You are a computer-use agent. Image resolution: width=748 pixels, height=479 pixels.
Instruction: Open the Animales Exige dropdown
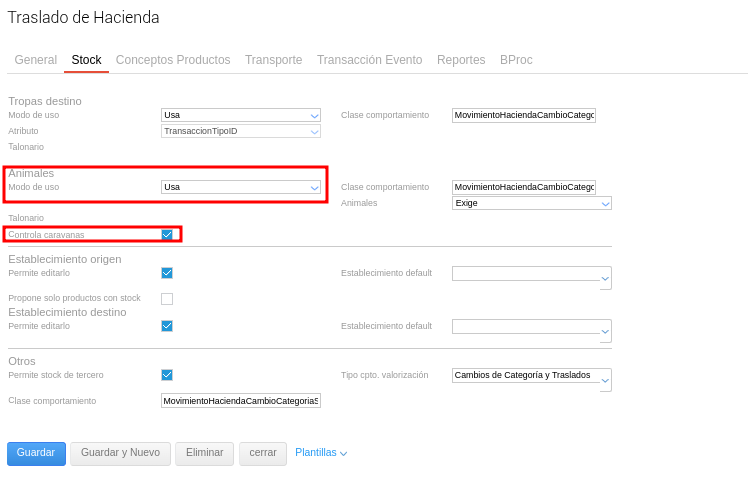pyautogui.click(x=531, y=203)
